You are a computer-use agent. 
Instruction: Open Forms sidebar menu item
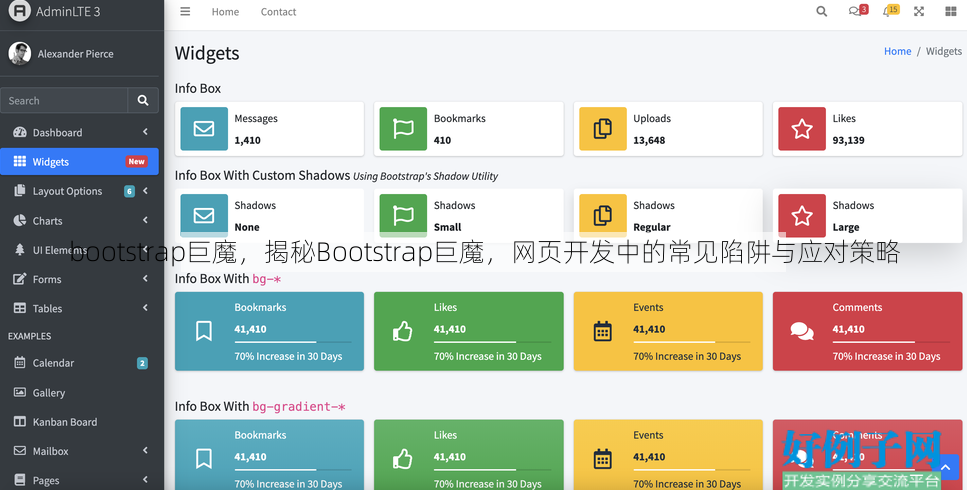(x=79, y=279)
